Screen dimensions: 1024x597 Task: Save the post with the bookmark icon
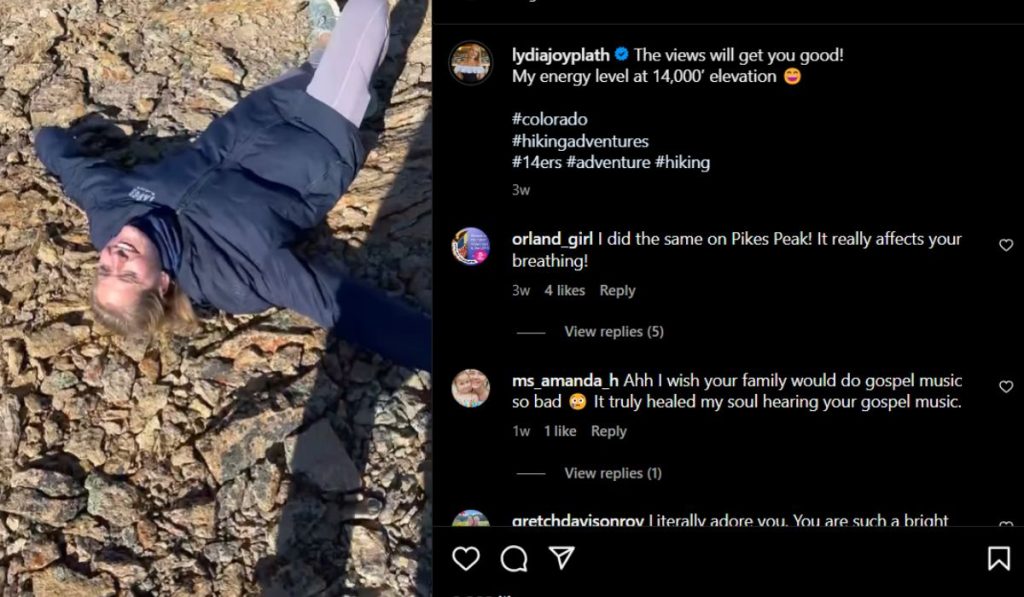[x=998, y=558]
